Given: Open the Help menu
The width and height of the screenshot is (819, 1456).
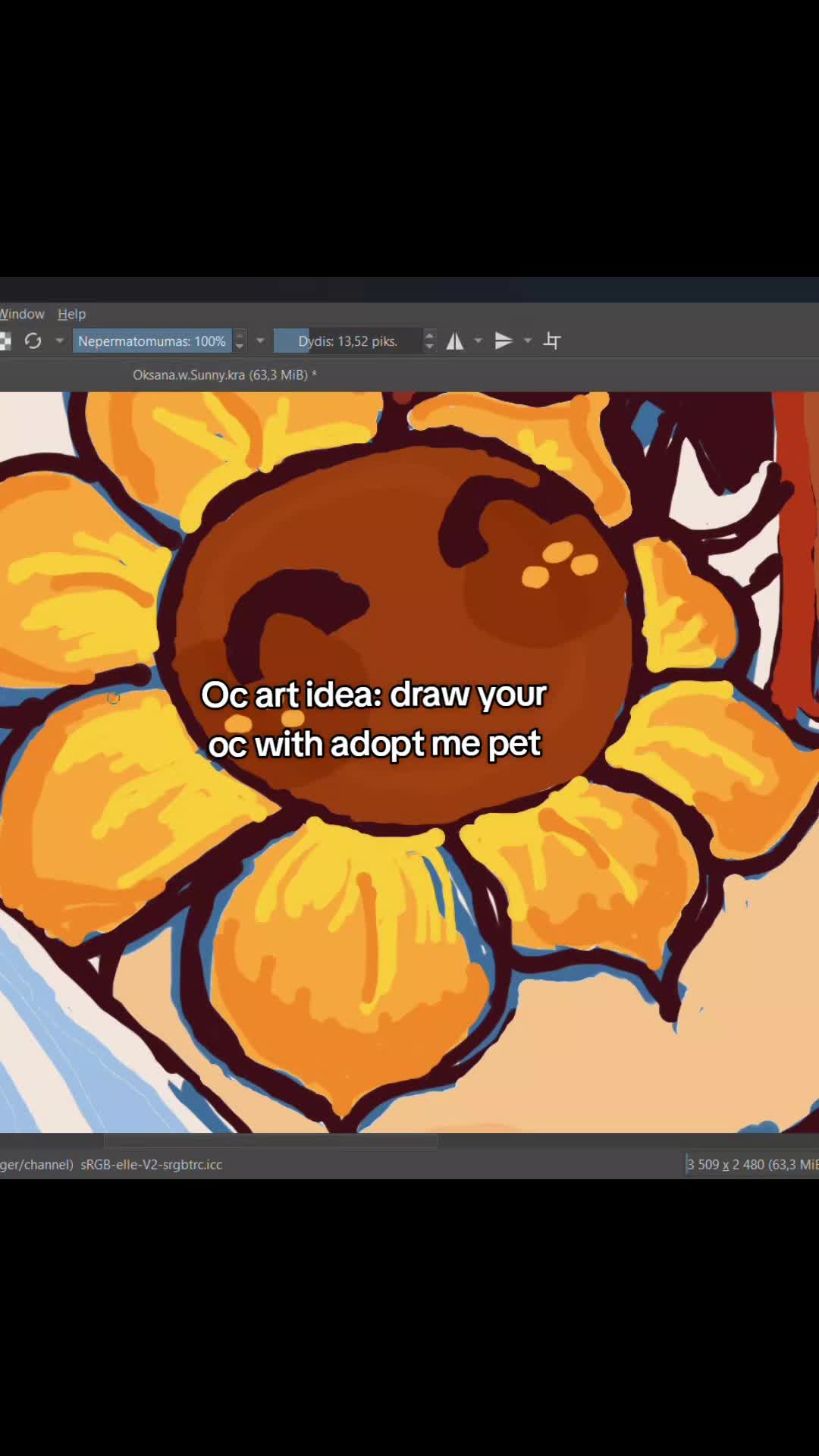Looking at the screenshot, I should 72,314.
